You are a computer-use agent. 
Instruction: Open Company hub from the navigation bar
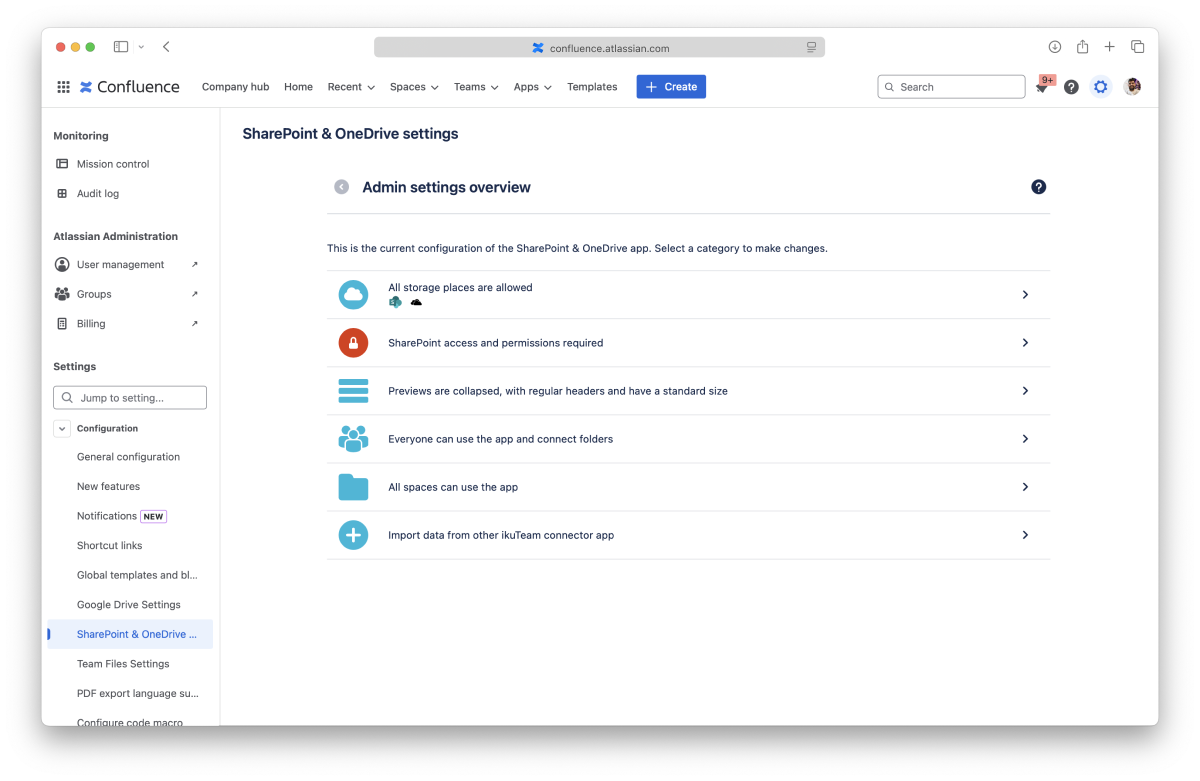[235, 87]
